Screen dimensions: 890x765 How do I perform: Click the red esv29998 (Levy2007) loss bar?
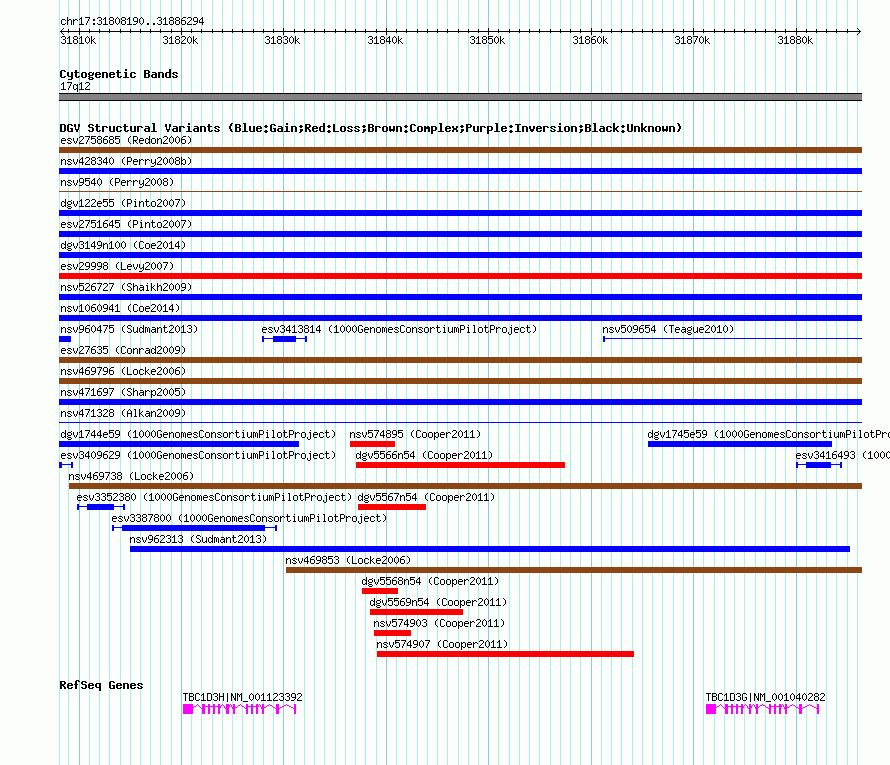pyautogui.click(x=460, y=276)
